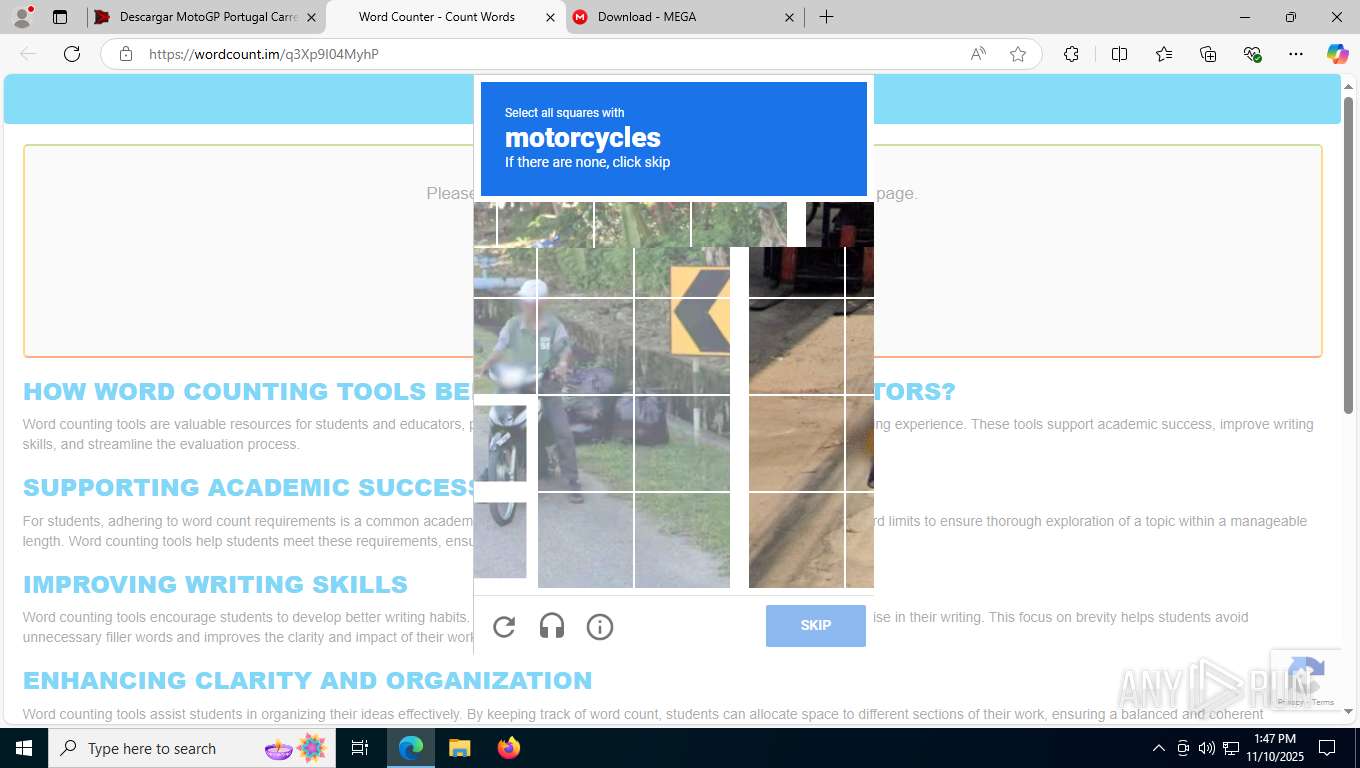This screenshot has height=768, width=1360.
Task: Open captcha help information icon
Action: pyautogui.click(x=600, y=627)
